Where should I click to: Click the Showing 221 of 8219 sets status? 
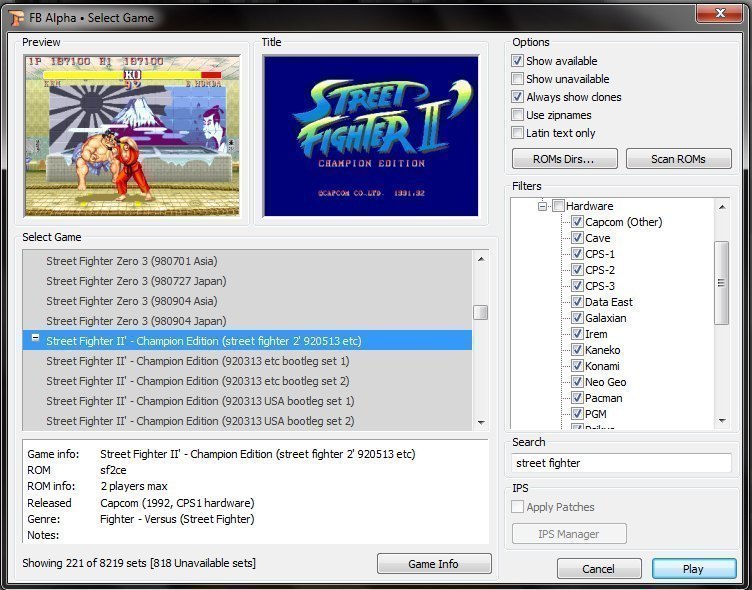pos(139,563)
